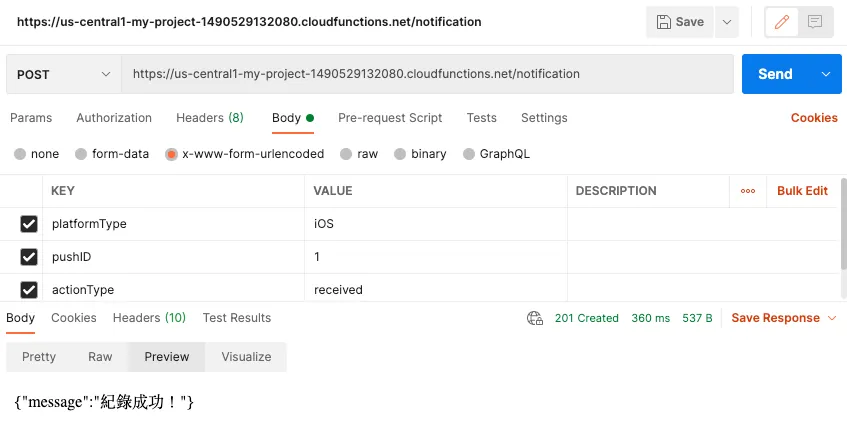Select the raw body type radio

tap(346, 154)
